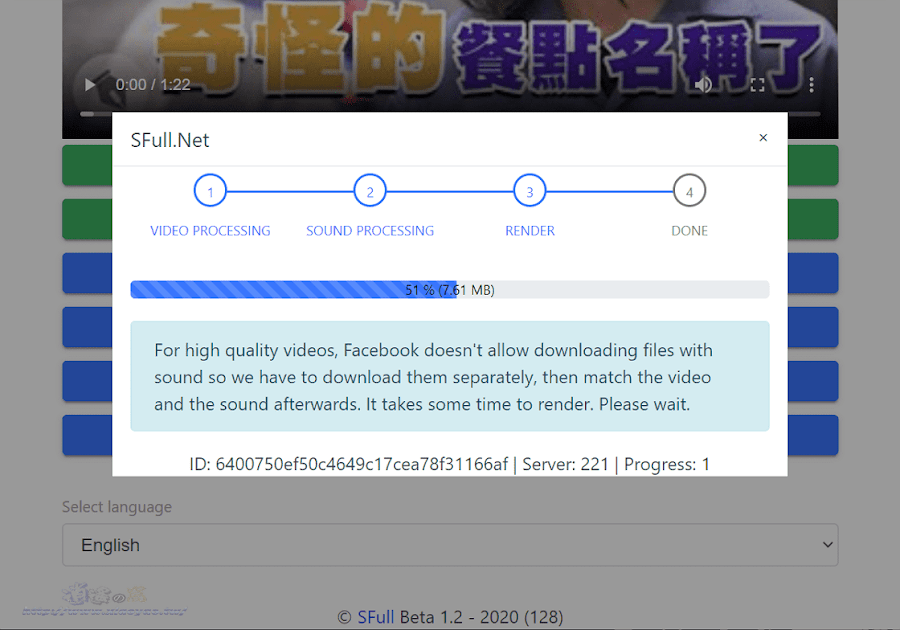Click the ID and Server status line
The width and height of the screenshot is (900, 630).
449,464
